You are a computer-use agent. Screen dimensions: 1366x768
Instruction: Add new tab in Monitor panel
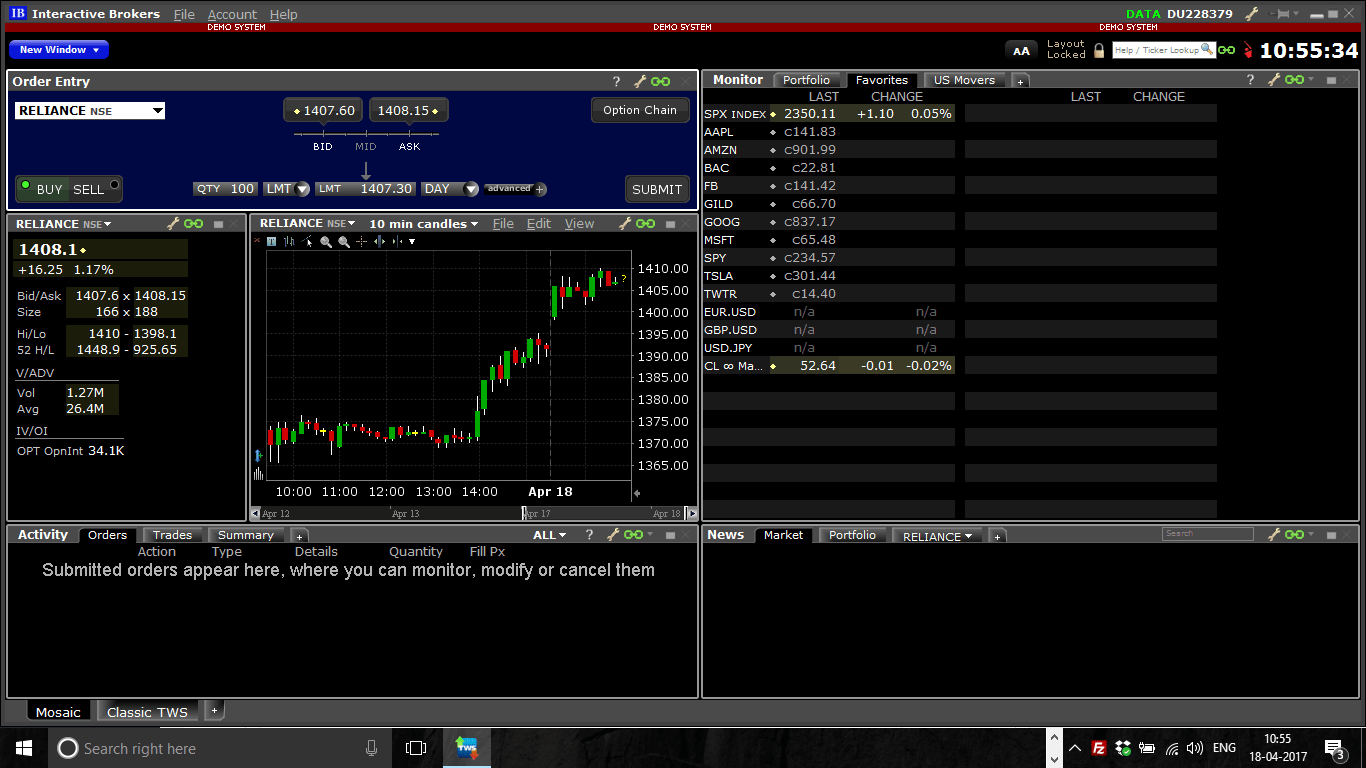(x=1020, y=81)
